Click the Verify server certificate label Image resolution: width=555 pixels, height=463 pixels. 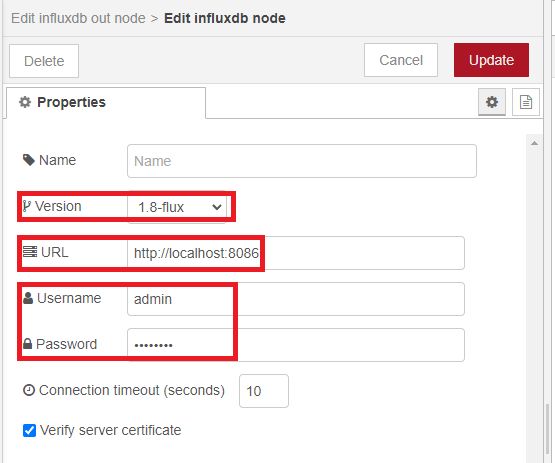[x=110, y=430]
